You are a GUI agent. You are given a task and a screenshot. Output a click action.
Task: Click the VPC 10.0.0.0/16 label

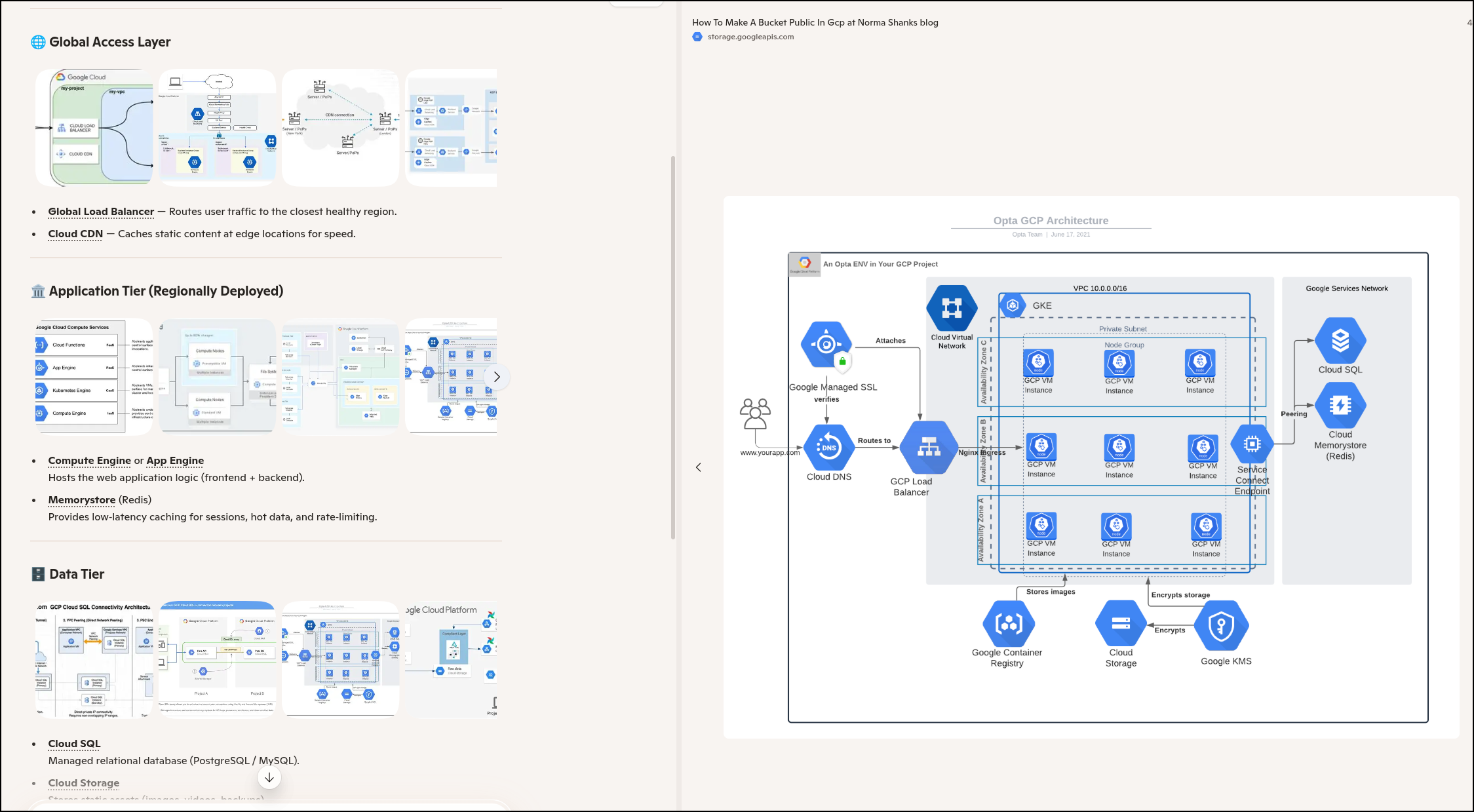click(1100, 288)
